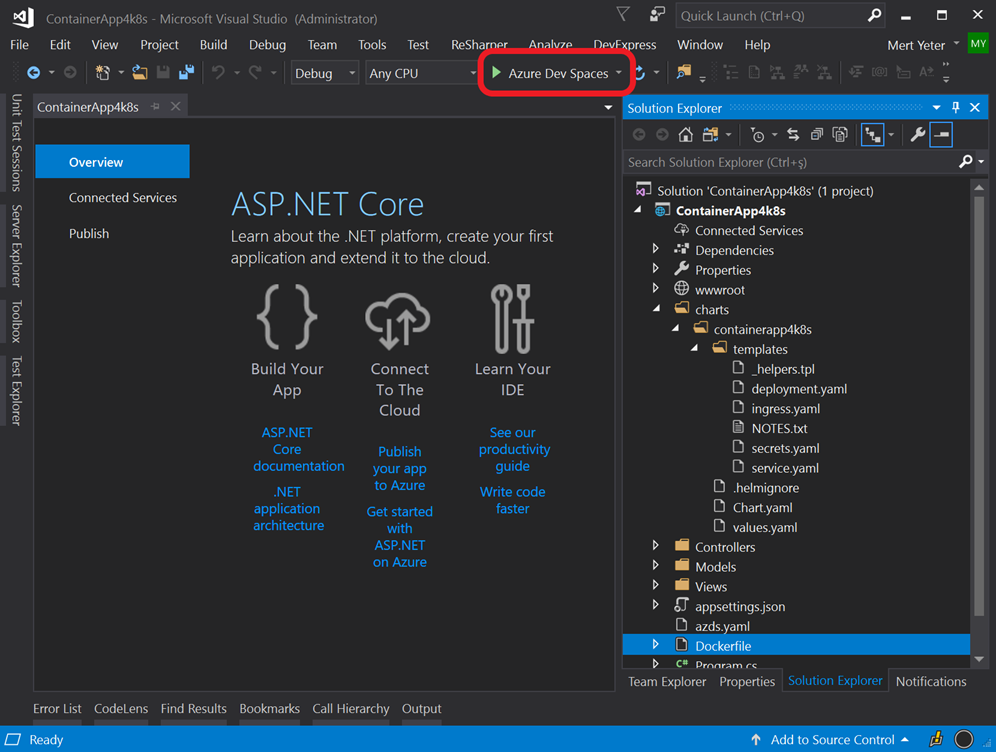Select Connected Services in the left navigation
The height and width of the screenshot is (752, 996).
(123, 198)
